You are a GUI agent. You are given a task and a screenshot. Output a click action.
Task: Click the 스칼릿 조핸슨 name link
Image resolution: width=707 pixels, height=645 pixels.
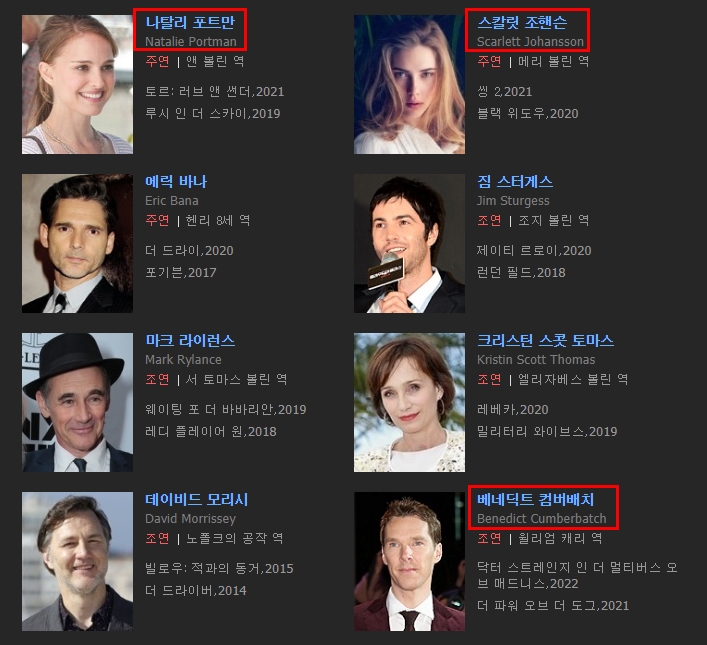522,22
